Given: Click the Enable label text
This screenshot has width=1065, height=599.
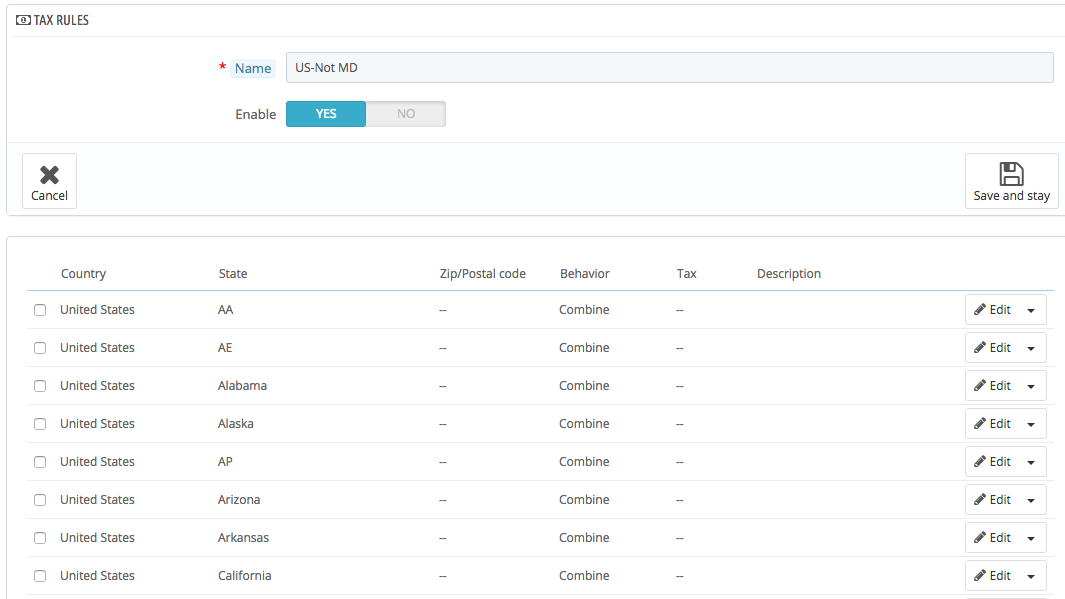Looking at the screenshot, I should click(x=255, y=115).
